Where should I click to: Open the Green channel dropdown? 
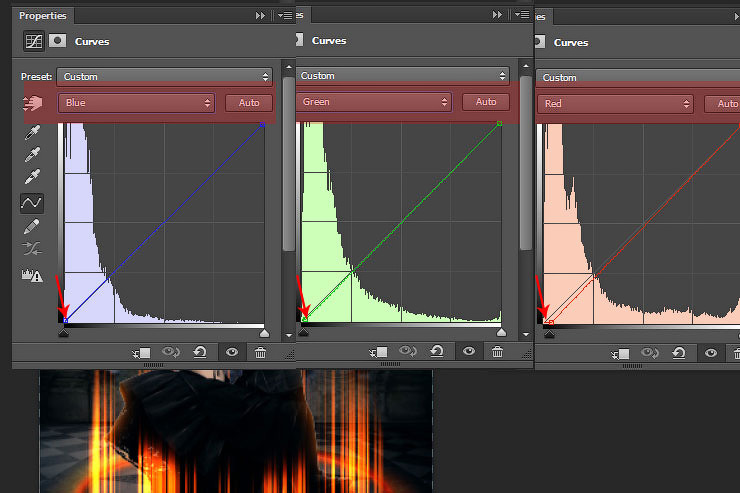373,102
